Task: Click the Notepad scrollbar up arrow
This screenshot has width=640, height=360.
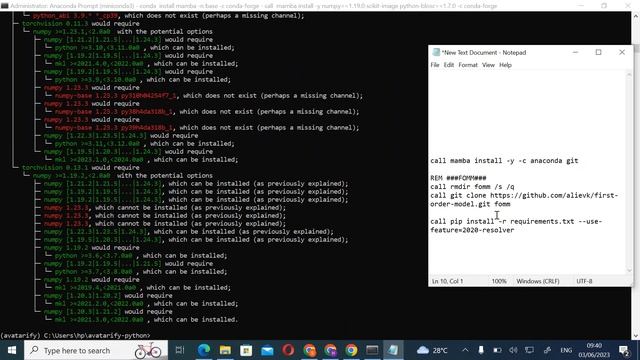Action: click(x=629, y=75)
